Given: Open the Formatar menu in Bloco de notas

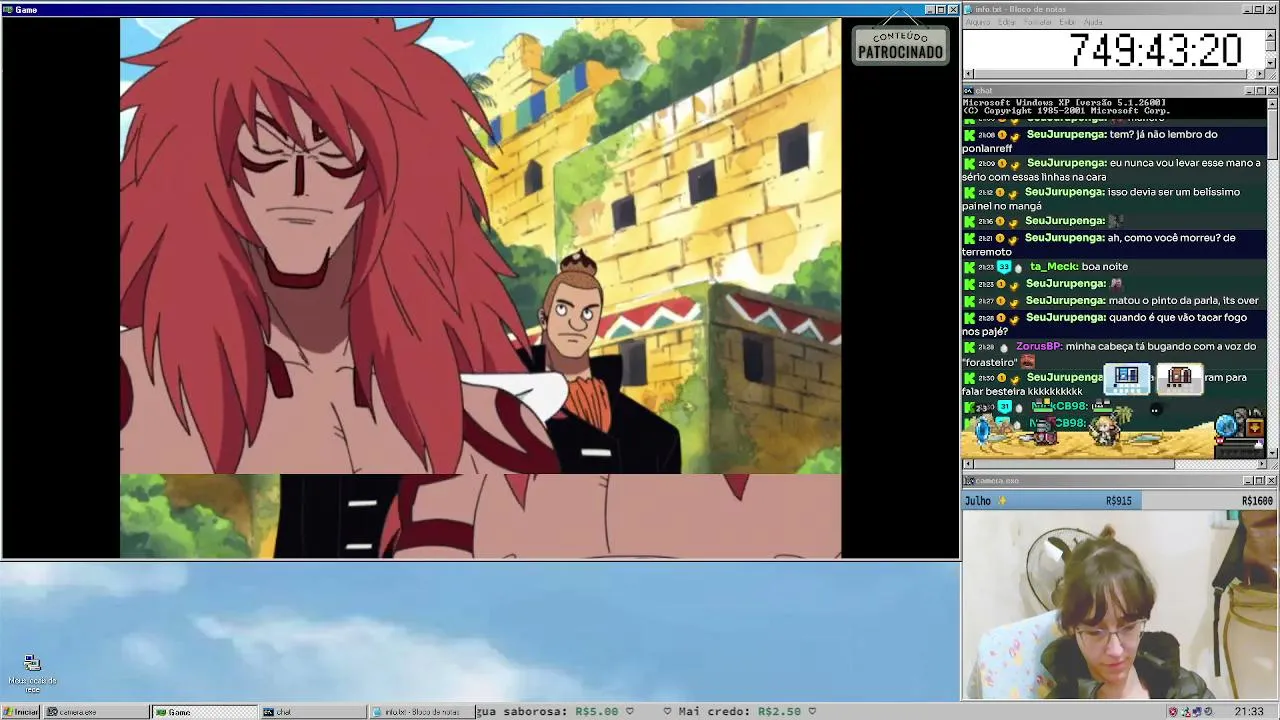Looking at the screenshot, I should [1038, 22].
